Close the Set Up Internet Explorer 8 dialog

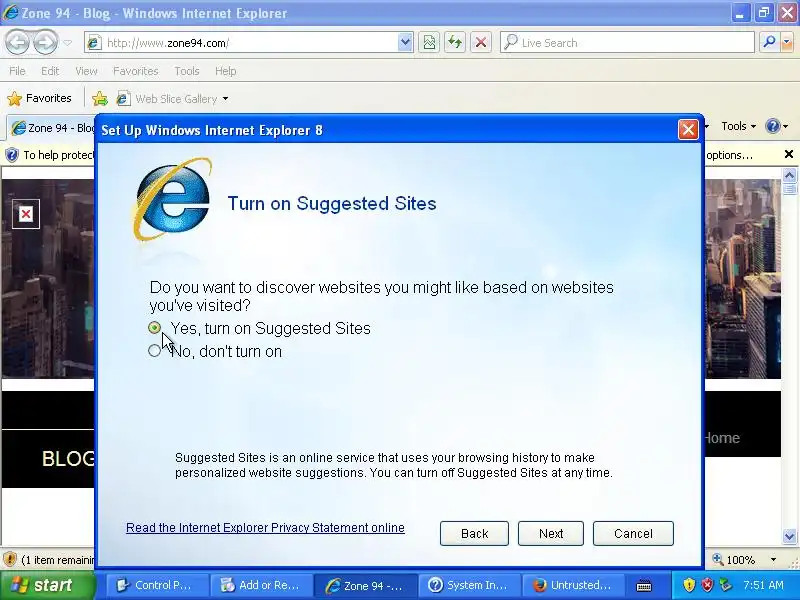[688, 130]
